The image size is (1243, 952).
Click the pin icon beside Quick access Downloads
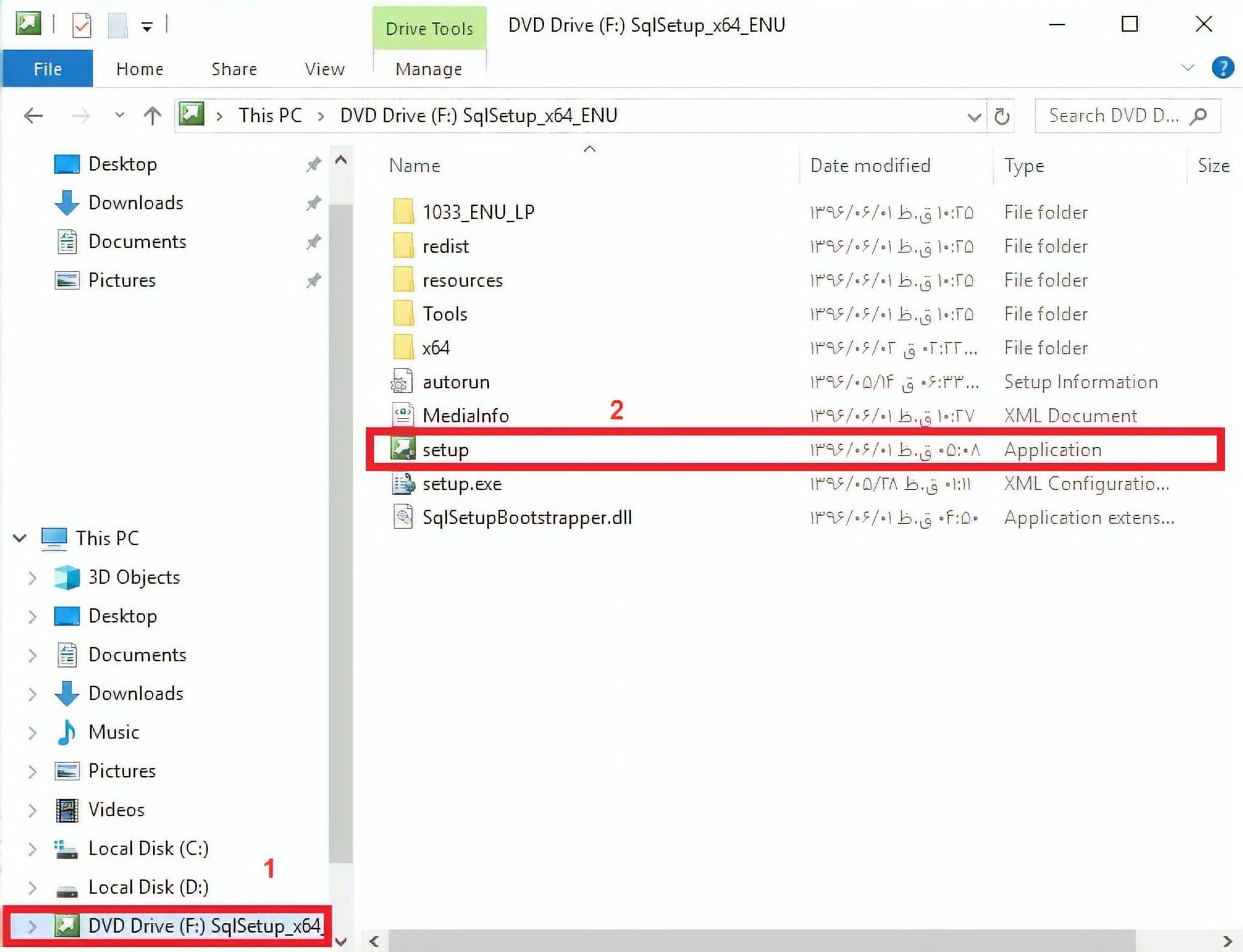(313, 203)
